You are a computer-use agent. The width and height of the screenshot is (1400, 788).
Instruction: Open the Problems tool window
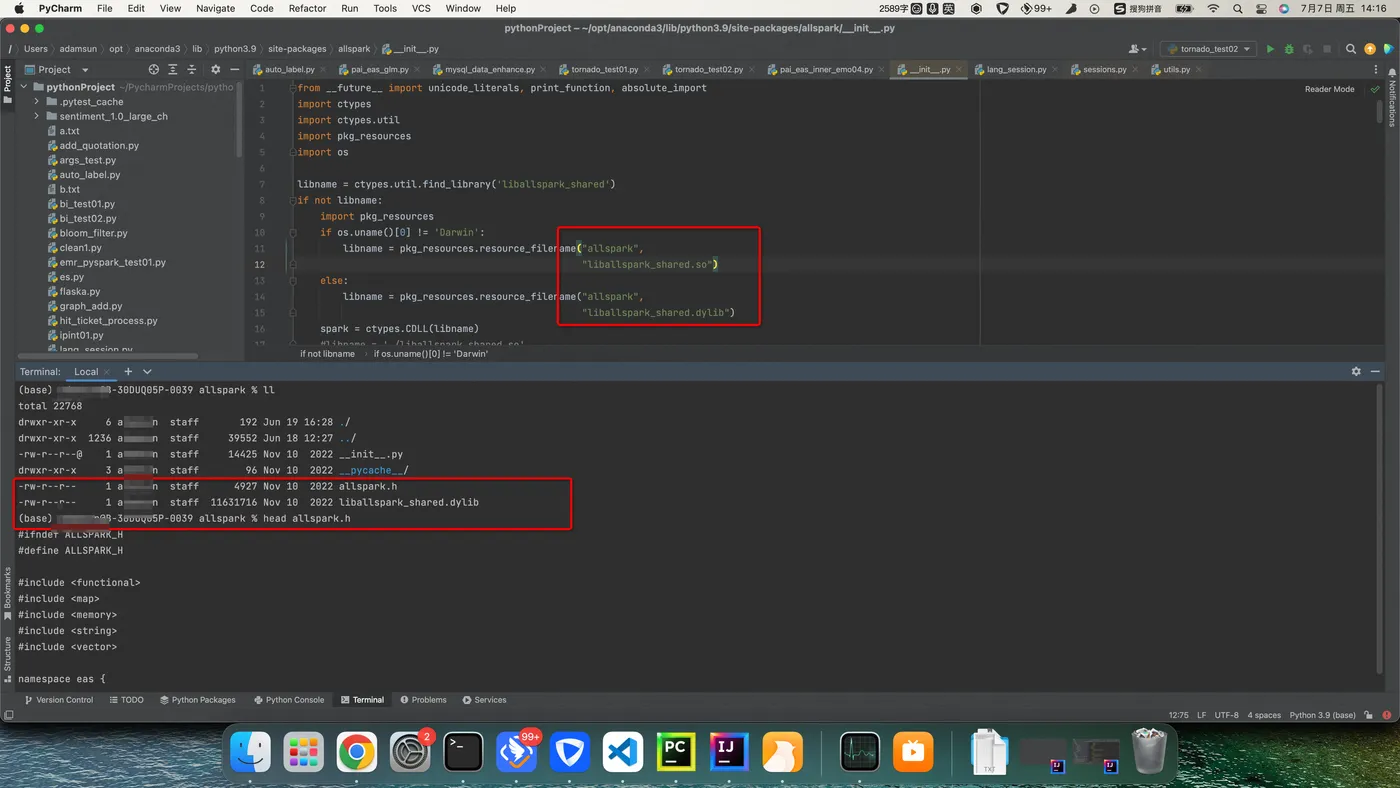tap(424, 700)
